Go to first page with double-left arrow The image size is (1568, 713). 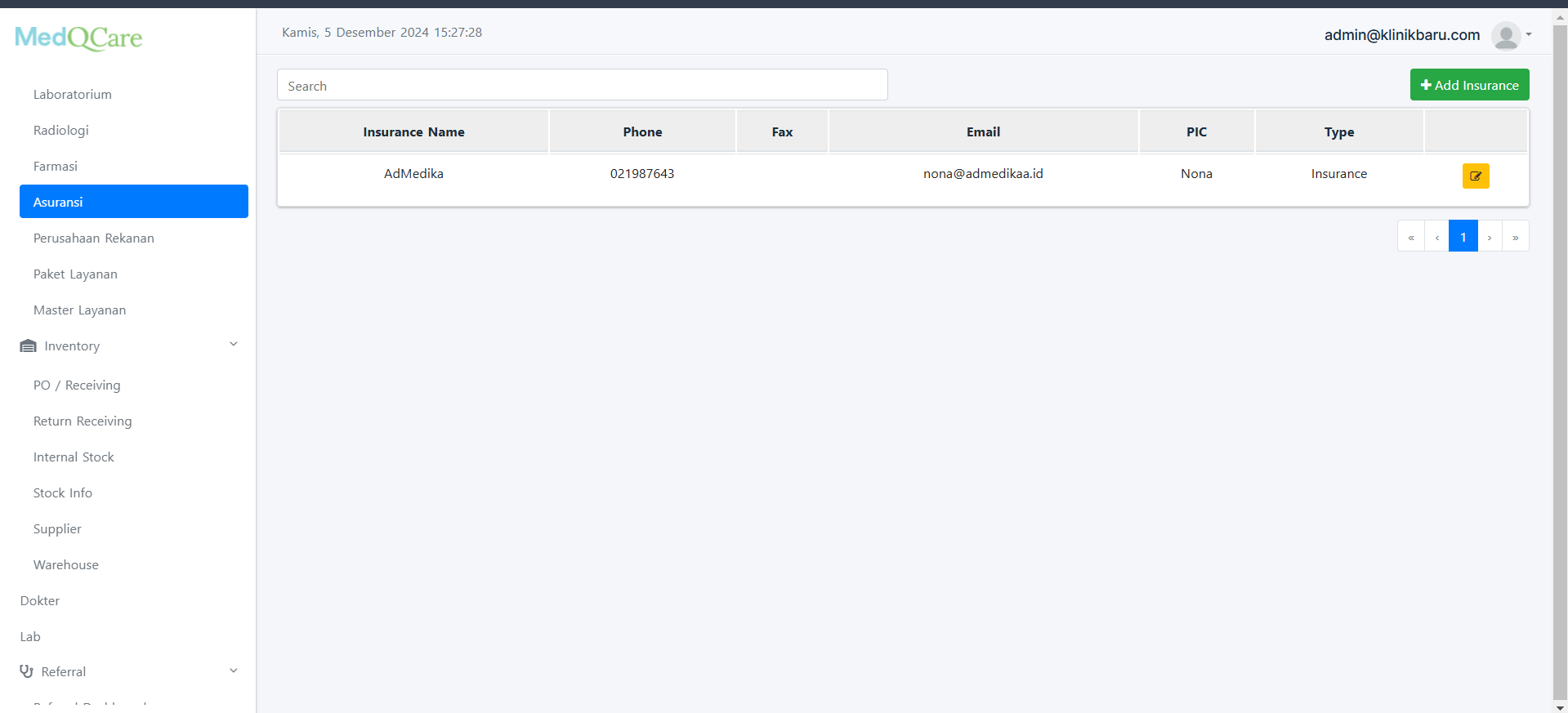point(1410,237)
